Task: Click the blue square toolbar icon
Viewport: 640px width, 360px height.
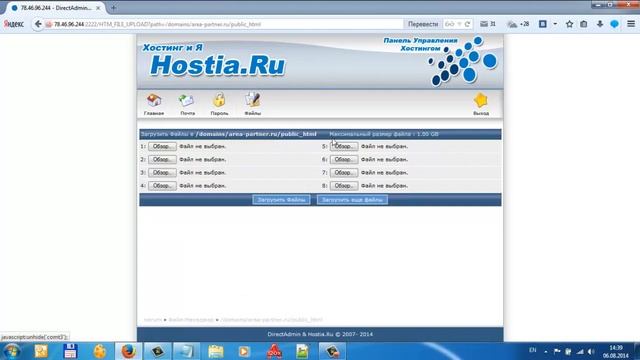Action: point(543,24)
